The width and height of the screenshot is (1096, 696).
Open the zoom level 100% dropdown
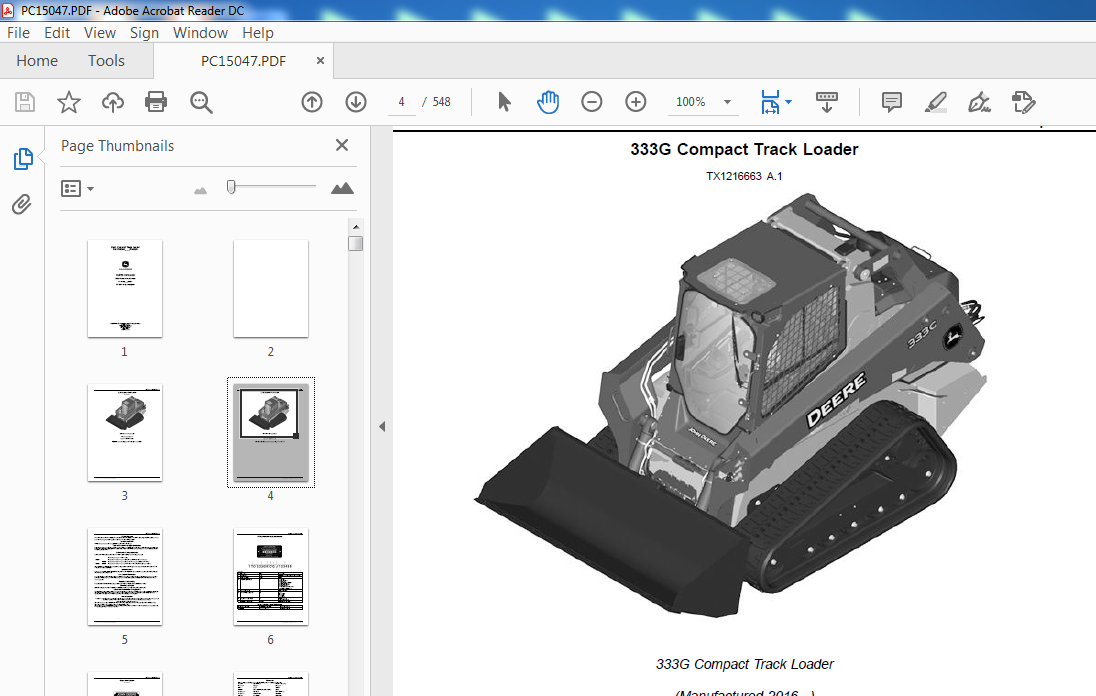(727, 102)
